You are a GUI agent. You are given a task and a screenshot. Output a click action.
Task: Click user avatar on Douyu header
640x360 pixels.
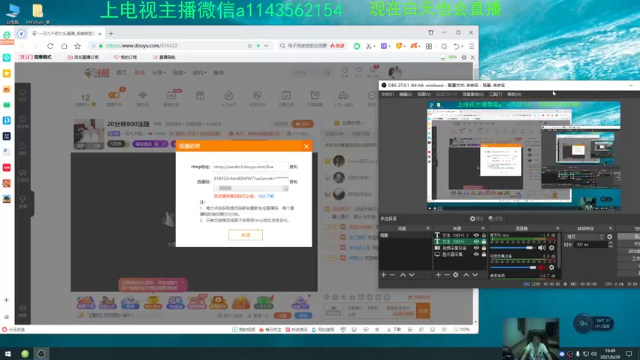(395, 72)
